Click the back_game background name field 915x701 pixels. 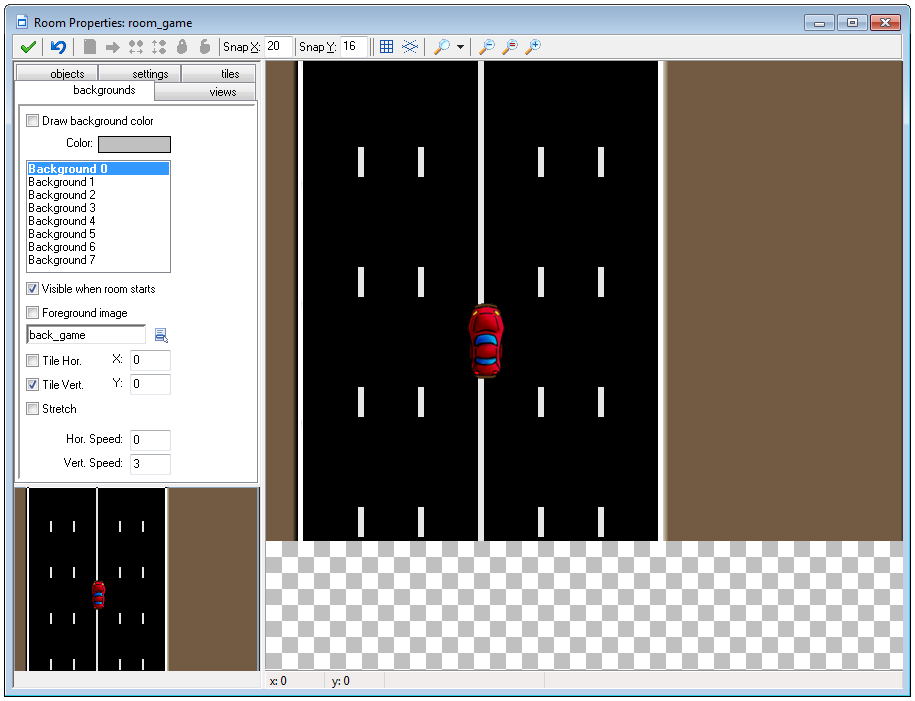(x=86, y=335)
